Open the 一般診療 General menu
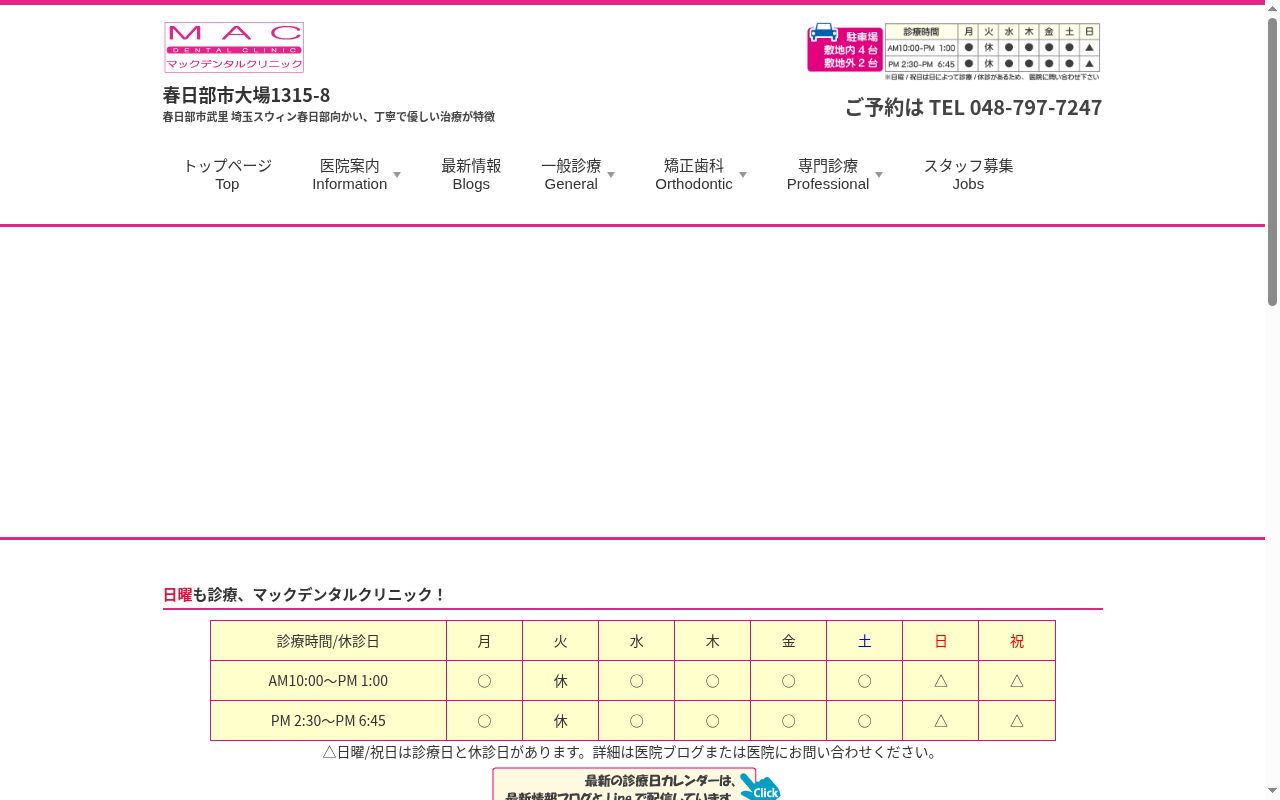This screenshot has height=800, width=1280. coord(571,174)
